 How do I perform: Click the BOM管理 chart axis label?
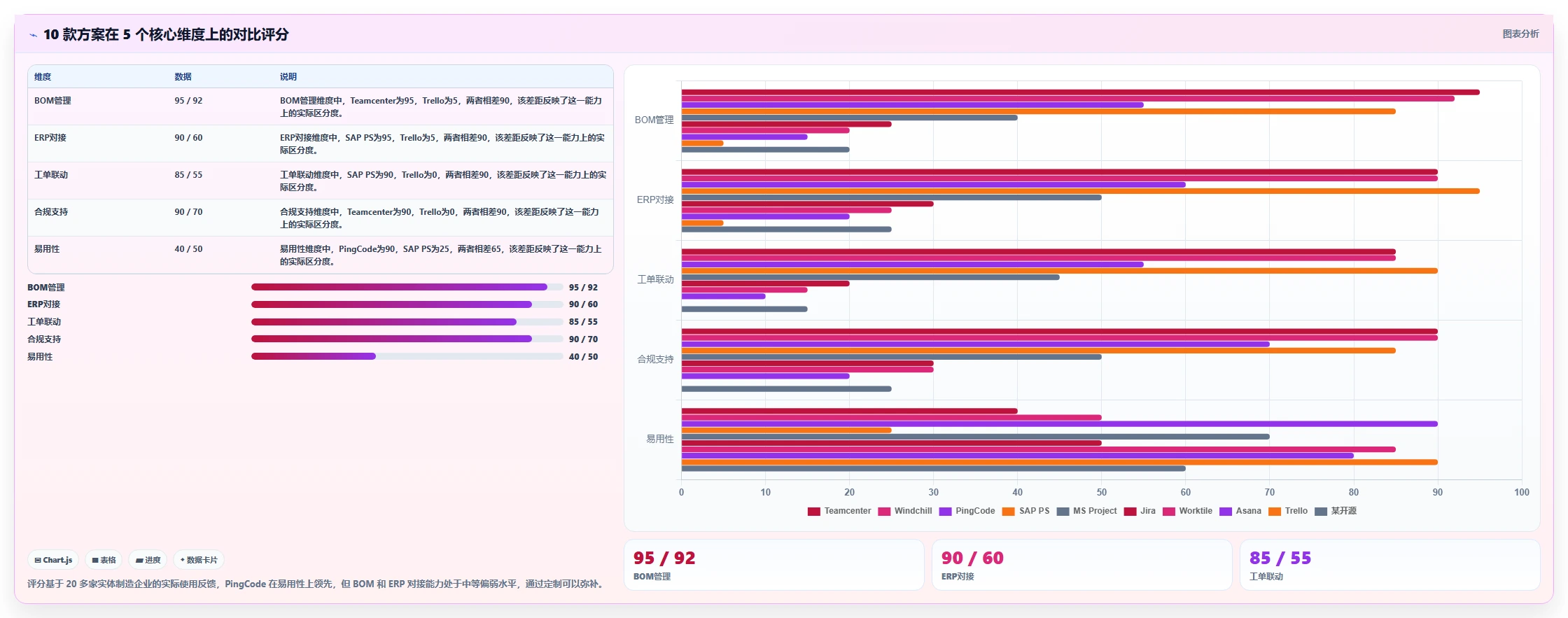654,120
